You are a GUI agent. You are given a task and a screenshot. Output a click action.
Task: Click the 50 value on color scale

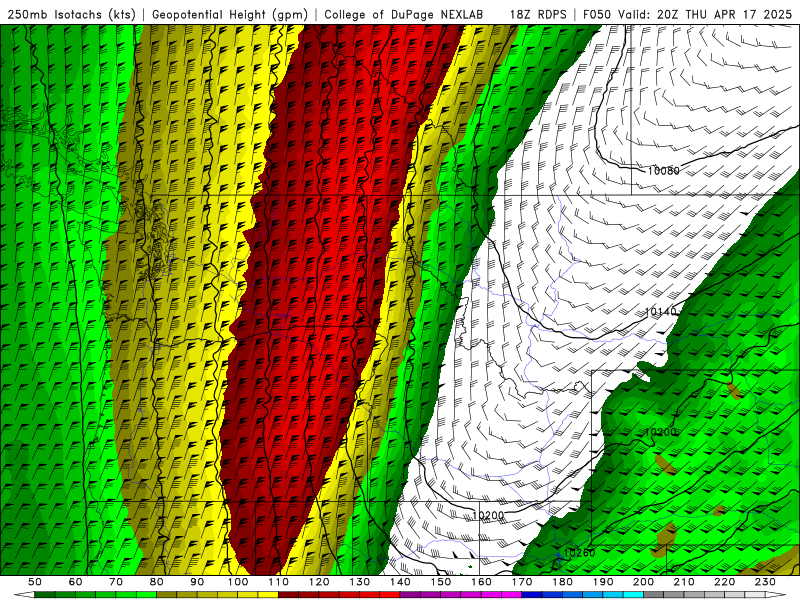(35, 582)
